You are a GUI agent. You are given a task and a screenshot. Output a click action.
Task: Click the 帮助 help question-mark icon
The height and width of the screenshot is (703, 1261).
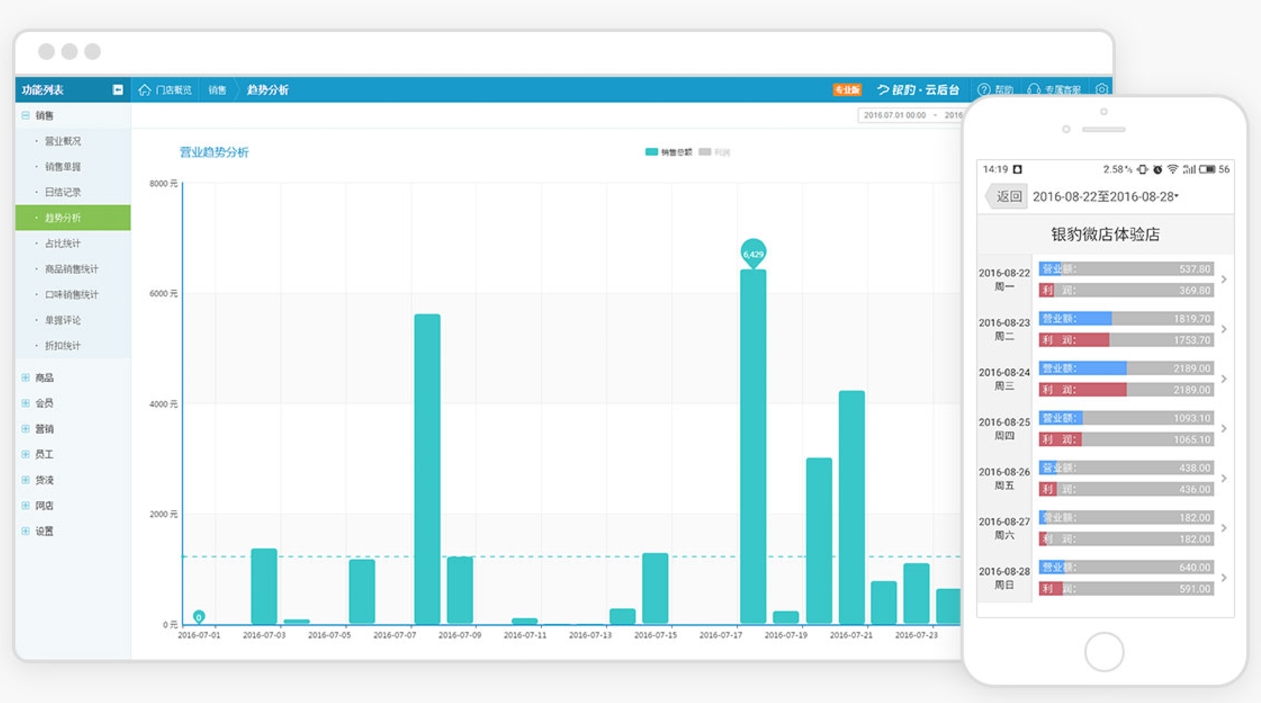(x=984, y=90)
